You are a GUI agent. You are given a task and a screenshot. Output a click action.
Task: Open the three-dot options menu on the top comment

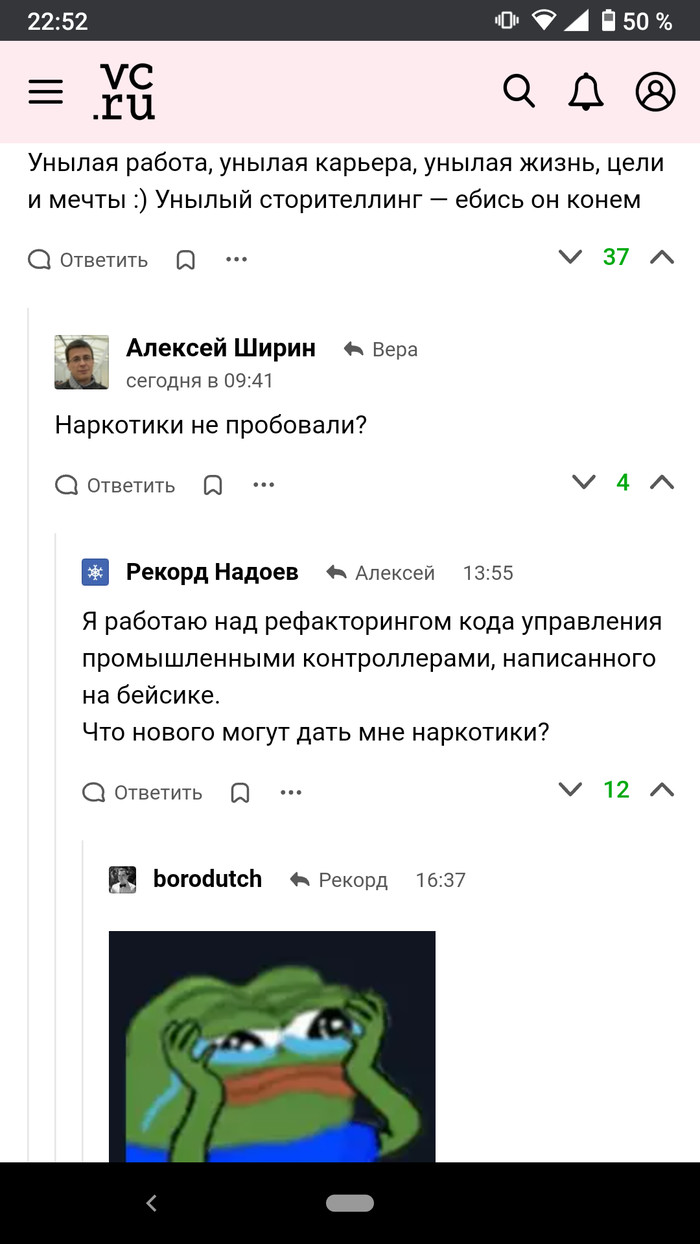[x=236, y=258]
